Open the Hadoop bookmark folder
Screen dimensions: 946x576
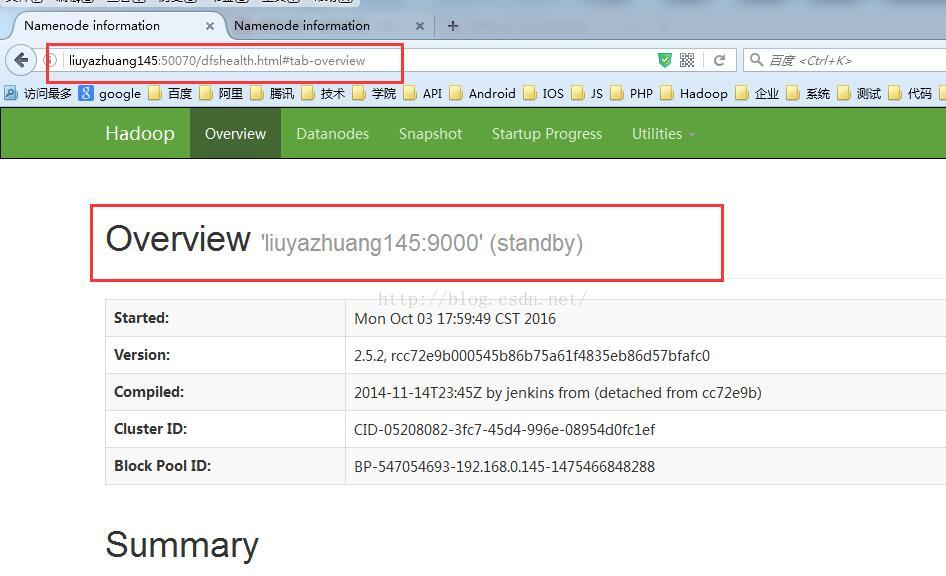click(x=694, y=93)
